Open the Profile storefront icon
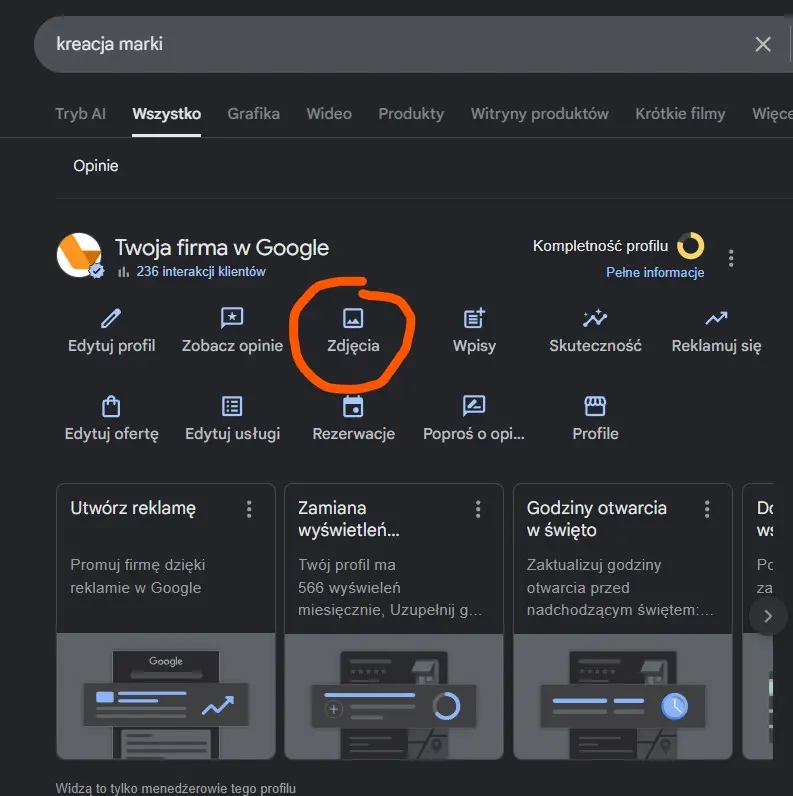The width and height of the screenshot is (793, 796). (x=595, y=406)
